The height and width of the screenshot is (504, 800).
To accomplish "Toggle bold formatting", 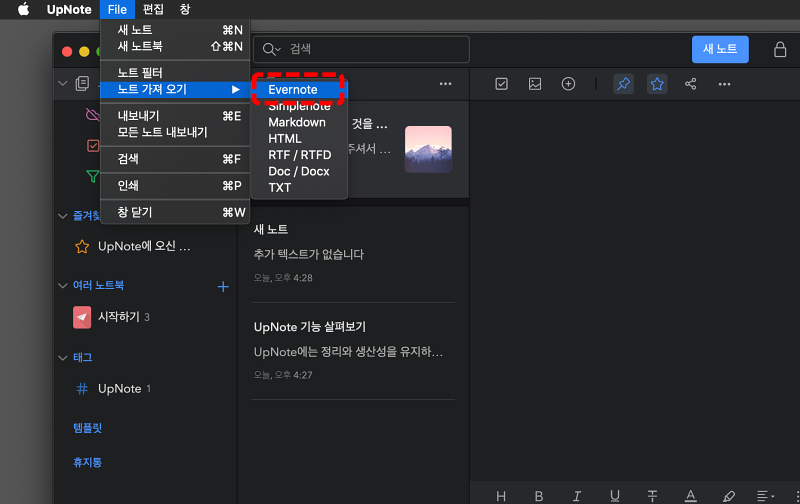I will coord(539,496).
